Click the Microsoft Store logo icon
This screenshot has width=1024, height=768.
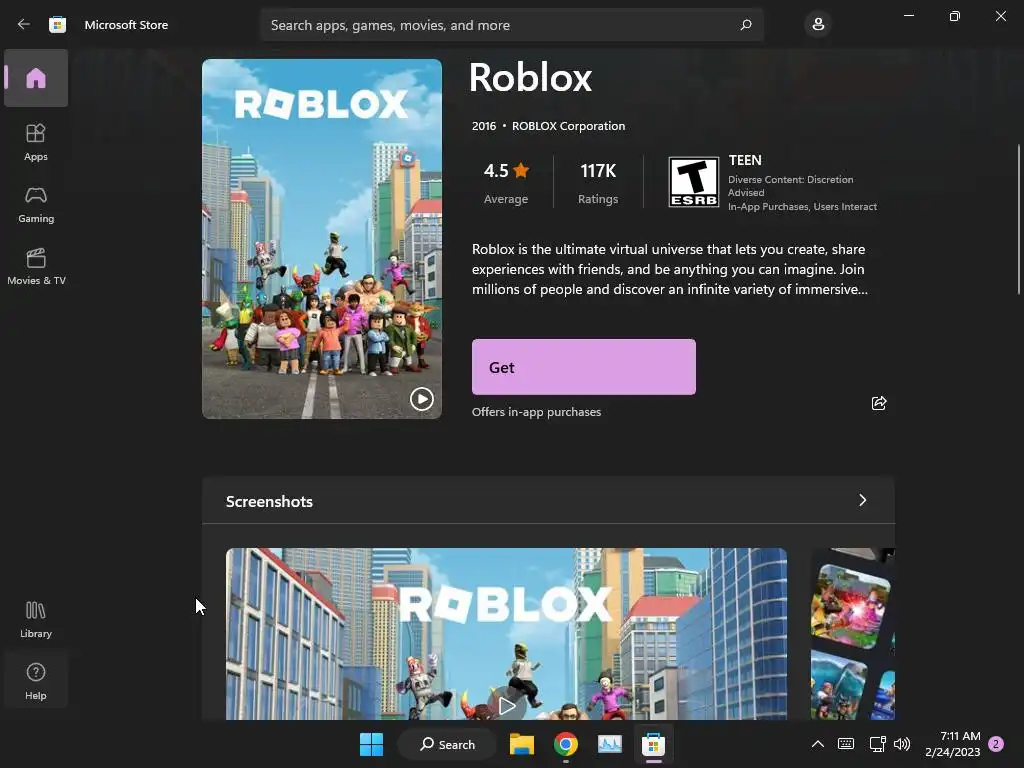[x=57, y=25]
